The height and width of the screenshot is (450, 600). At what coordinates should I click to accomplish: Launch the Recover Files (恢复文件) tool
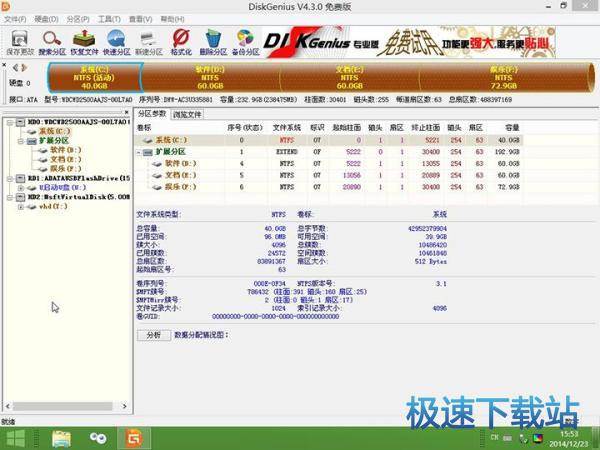coord(84,42)
